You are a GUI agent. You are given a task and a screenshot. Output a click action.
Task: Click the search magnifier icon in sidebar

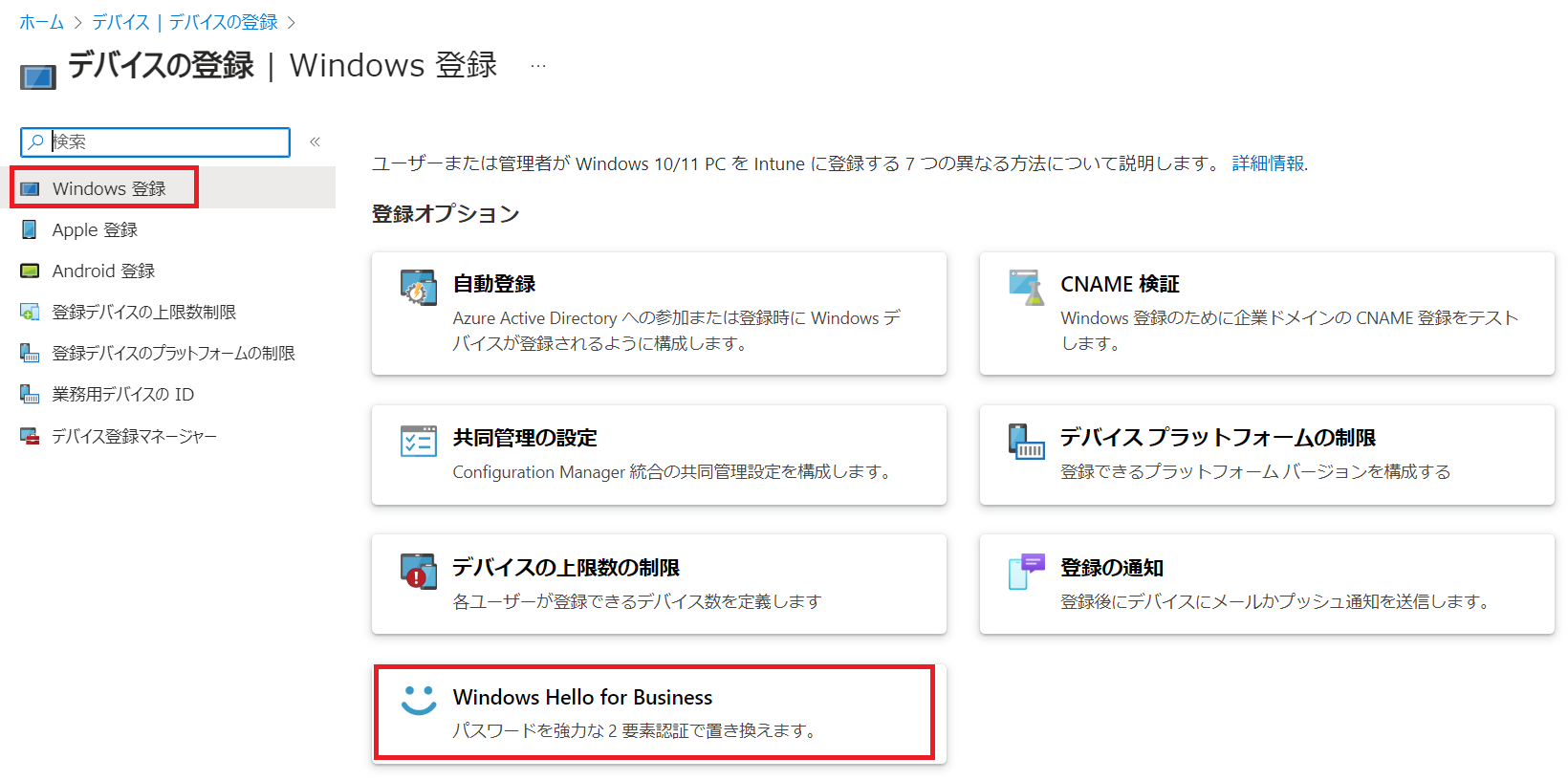[36, 141]
